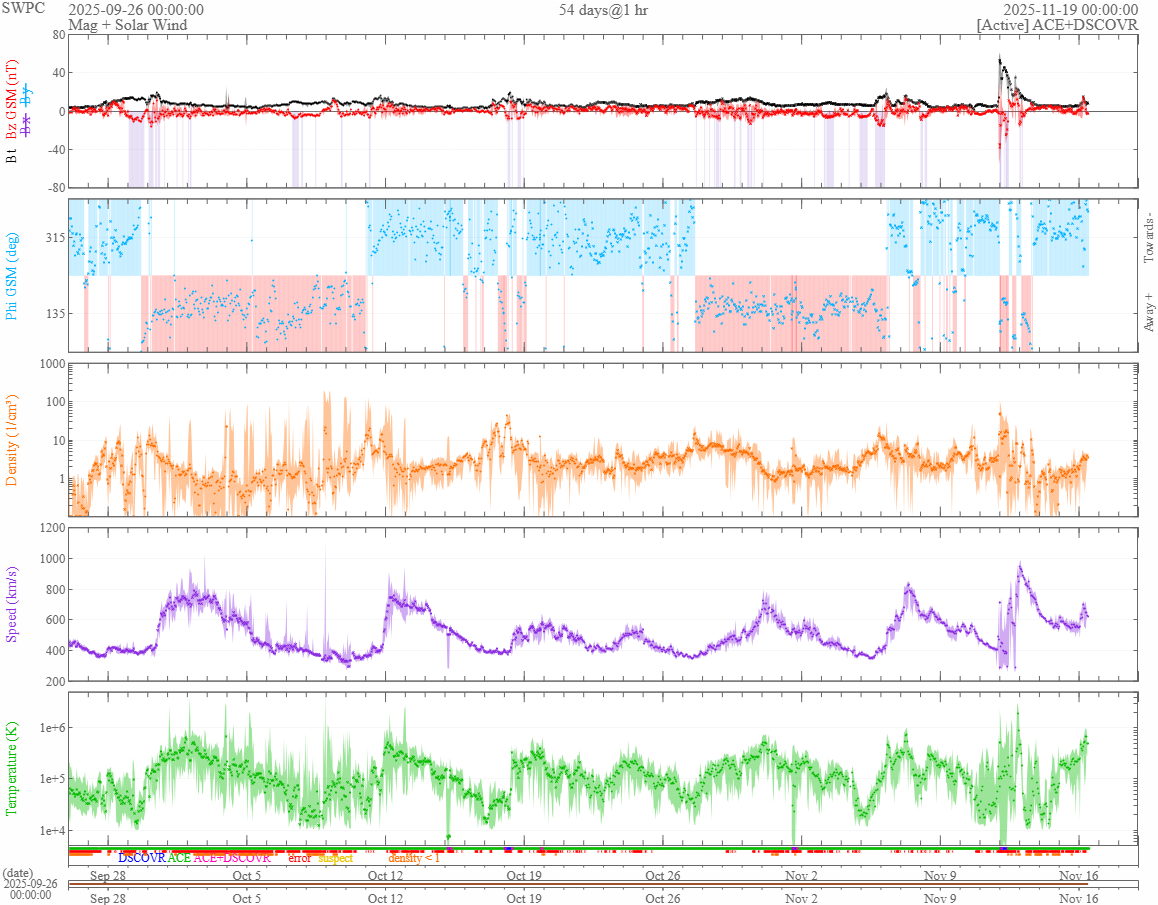Click the 1e+6 tick on Temperature axis
This screenshot has width=1158, height=905.
(x=52, y=728)
